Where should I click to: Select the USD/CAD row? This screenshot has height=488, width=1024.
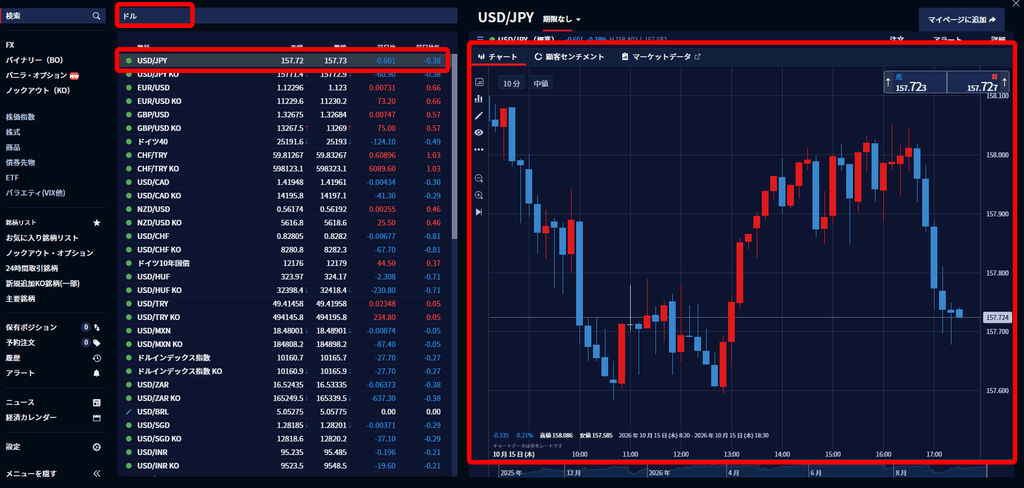(284, 182)
